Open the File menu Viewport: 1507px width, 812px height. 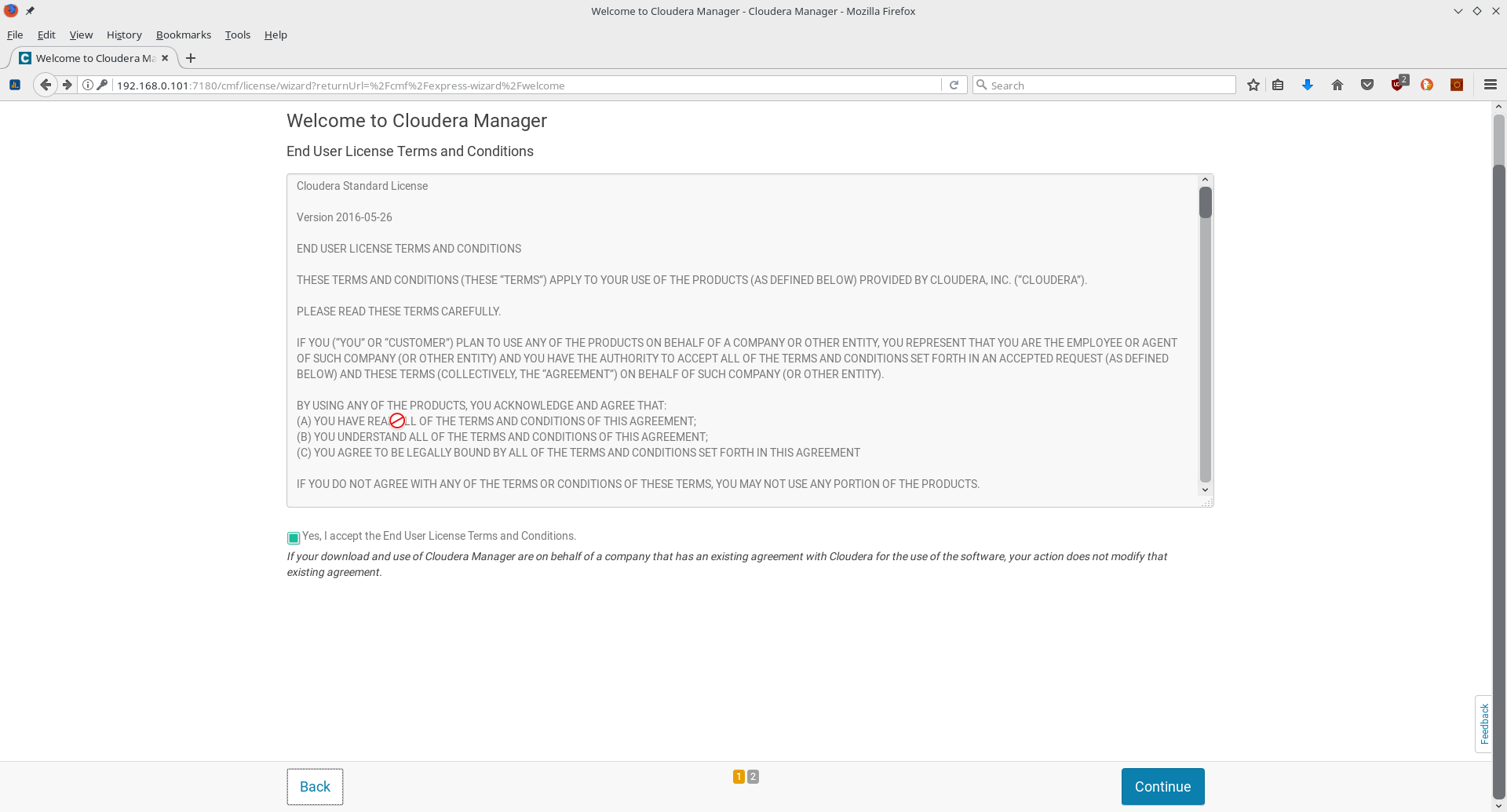click(x=15, y=35)
